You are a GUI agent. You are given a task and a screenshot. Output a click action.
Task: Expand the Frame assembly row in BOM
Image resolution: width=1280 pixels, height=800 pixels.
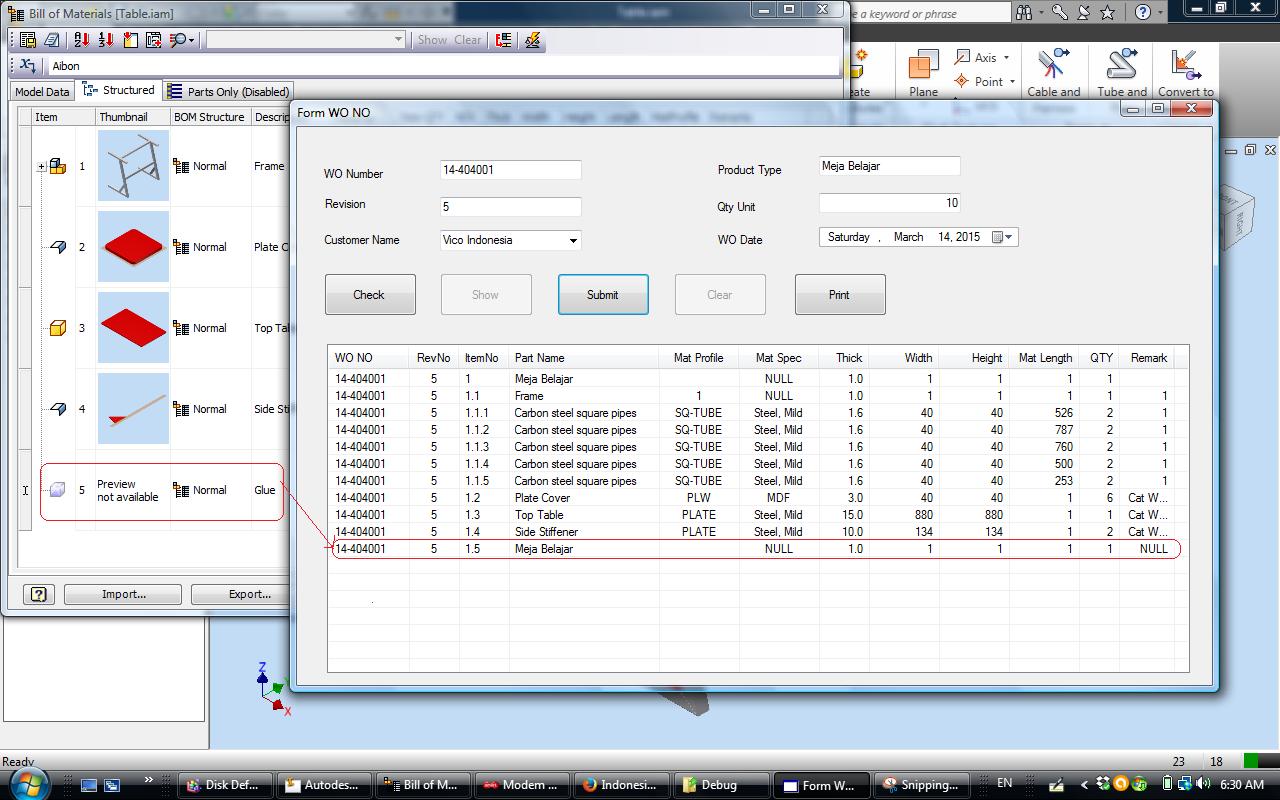click(41, 167)
